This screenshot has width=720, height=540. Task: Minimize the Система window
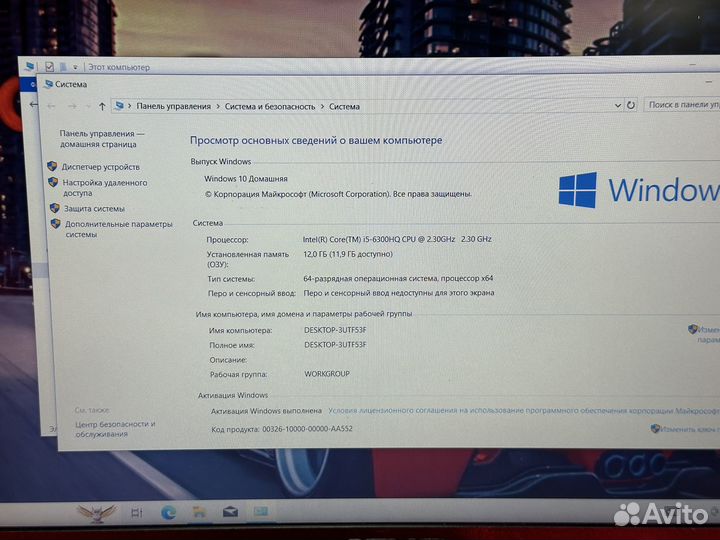click(x=709, y=82)
